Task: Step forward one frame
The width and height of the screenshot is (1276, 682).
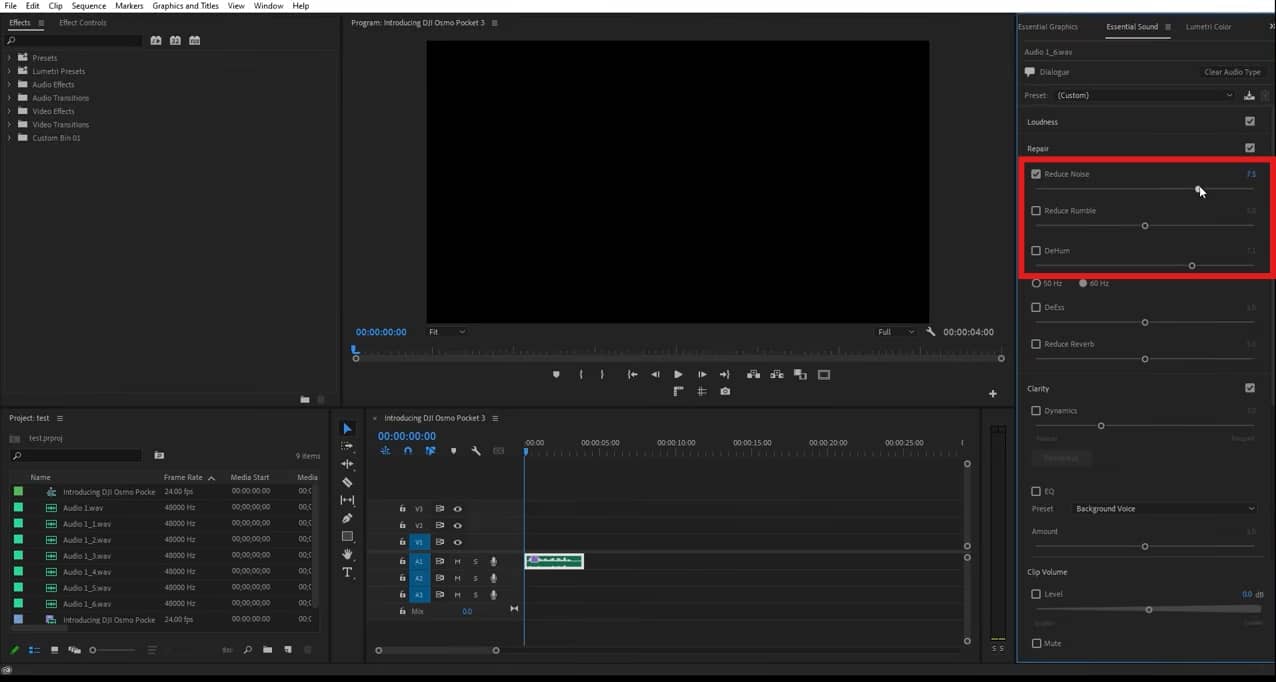Action: click(x=702, y=375)
